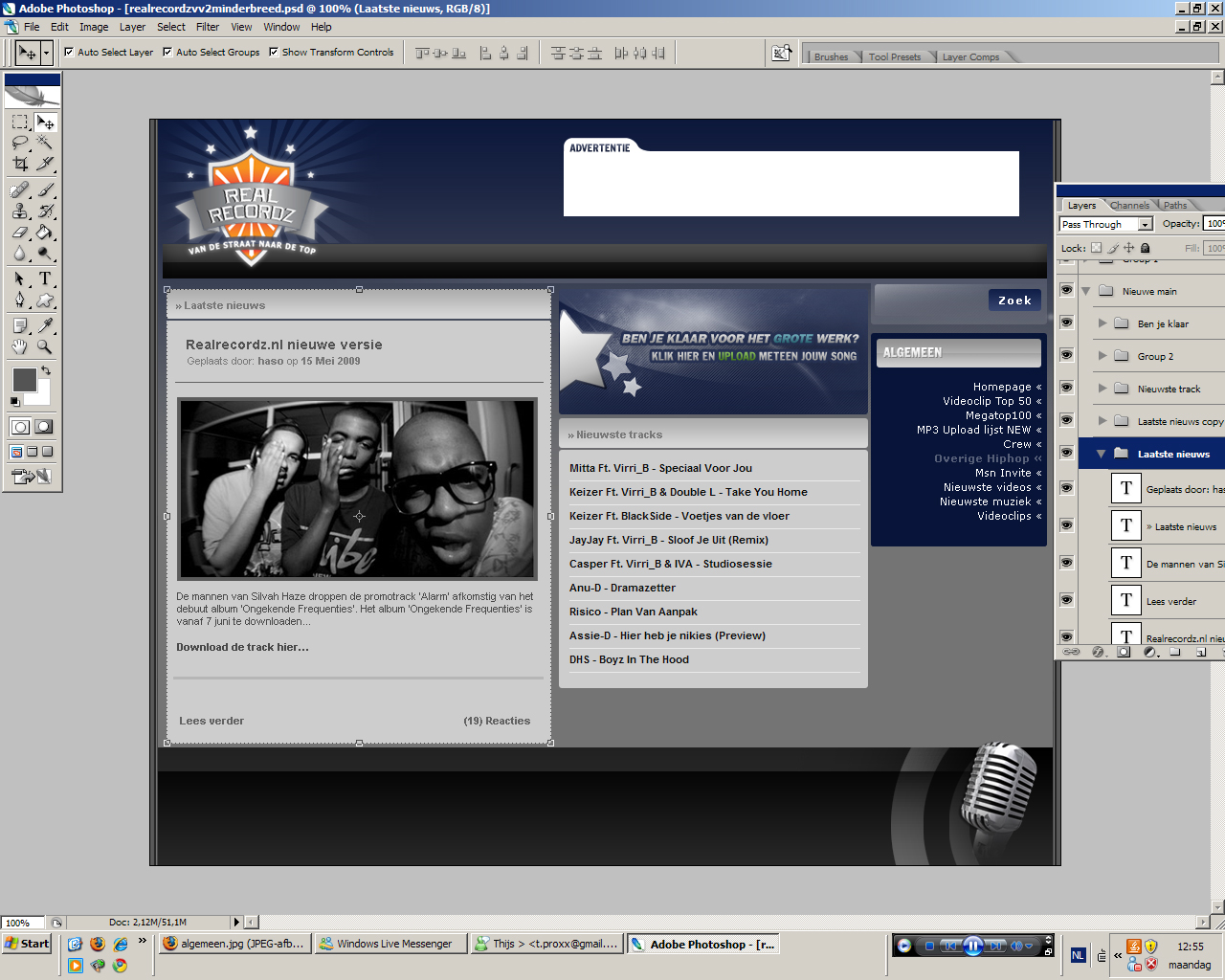The height and width of the screenshot is (980, 1225).
Task: Select the Dodge tool
Action: [45, 253]
